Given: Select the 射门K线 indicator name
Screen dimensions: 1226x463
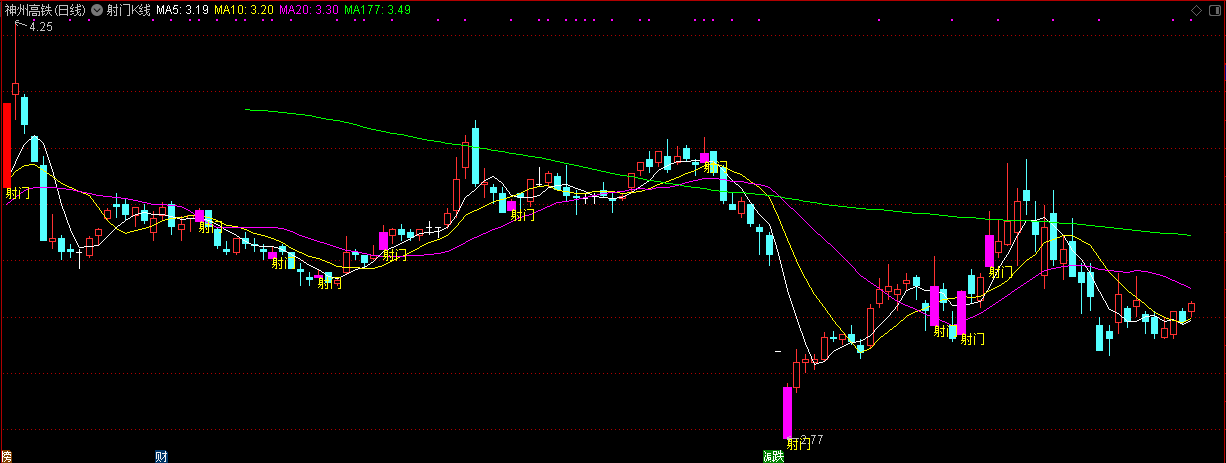Looking at the screenshot, I should (x=128, y=10).
